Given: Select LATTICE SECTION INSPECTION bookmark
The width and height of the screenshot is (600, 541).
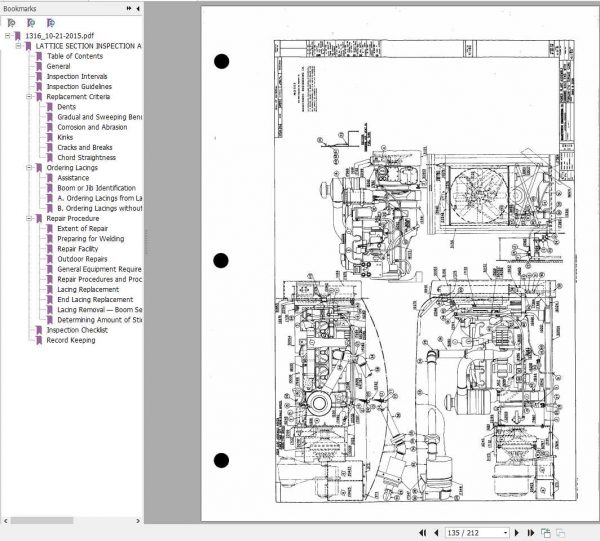Looking at the screenshot, I should coord(89,46).
